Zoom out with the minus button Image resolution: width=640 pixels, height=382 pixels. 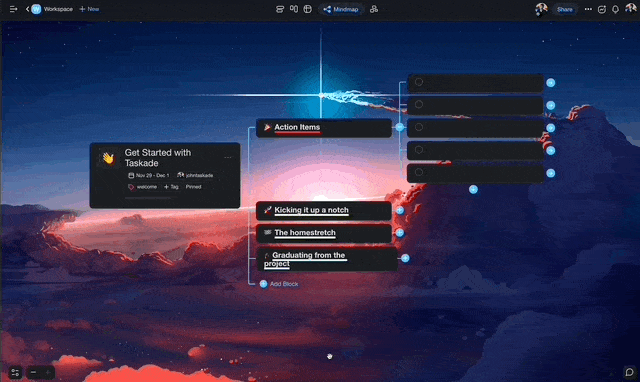coord(33,372)
